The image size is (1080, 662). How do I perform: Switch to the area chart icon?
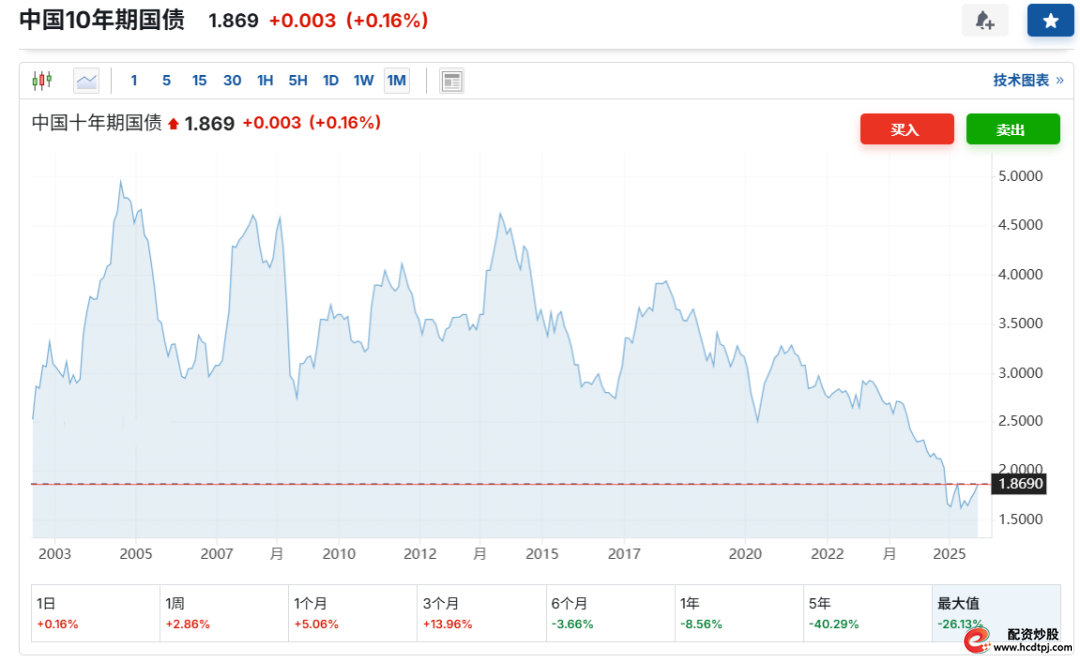[87, 80]
